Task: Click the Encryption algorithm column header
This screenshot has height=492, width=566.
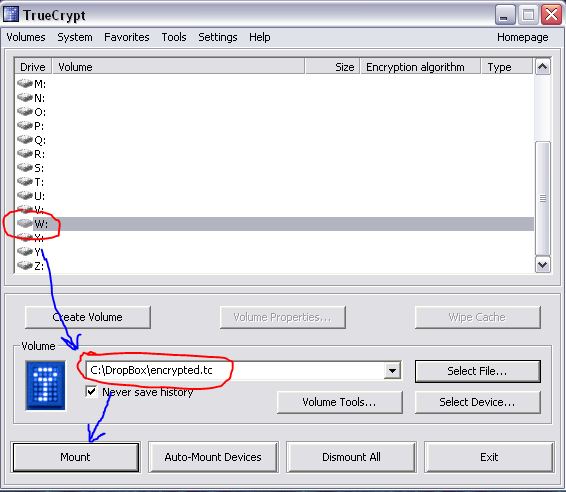Action: click(421, 67)
